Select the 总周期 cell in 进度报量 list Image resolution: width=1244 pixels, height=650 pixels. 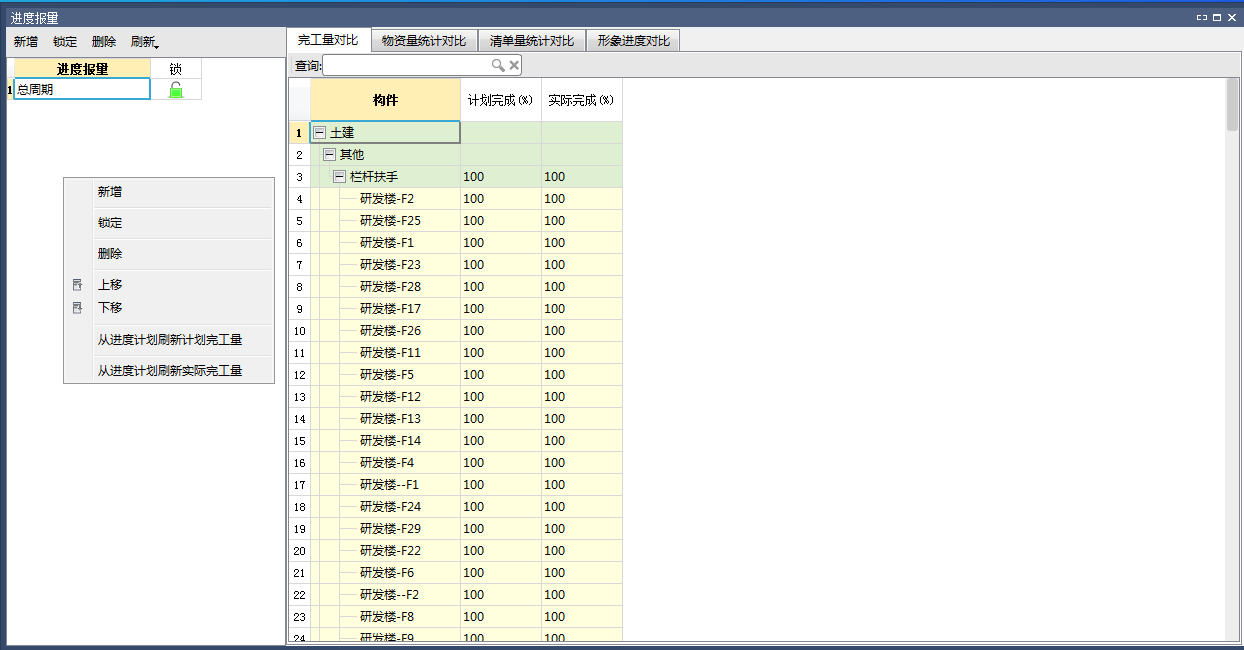tap(82, 90)
